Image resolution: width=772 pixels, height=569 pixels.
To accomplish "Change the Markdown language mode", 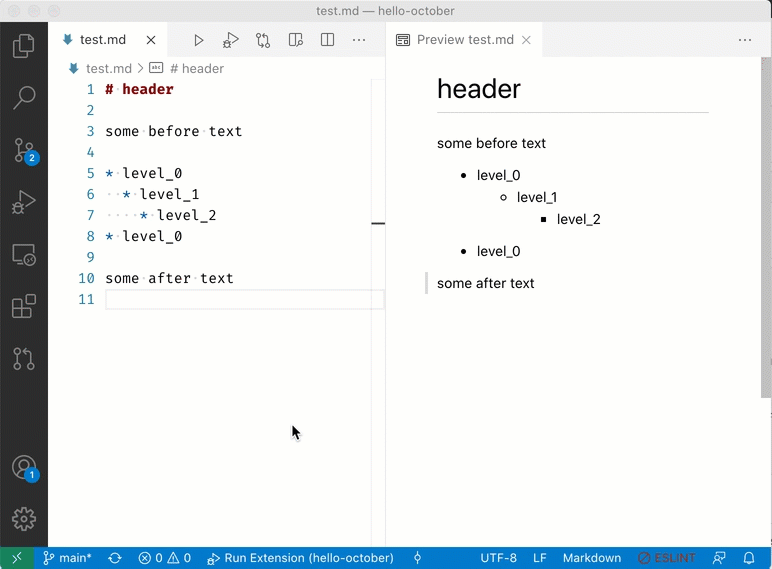I will click(x=592, y=558).
